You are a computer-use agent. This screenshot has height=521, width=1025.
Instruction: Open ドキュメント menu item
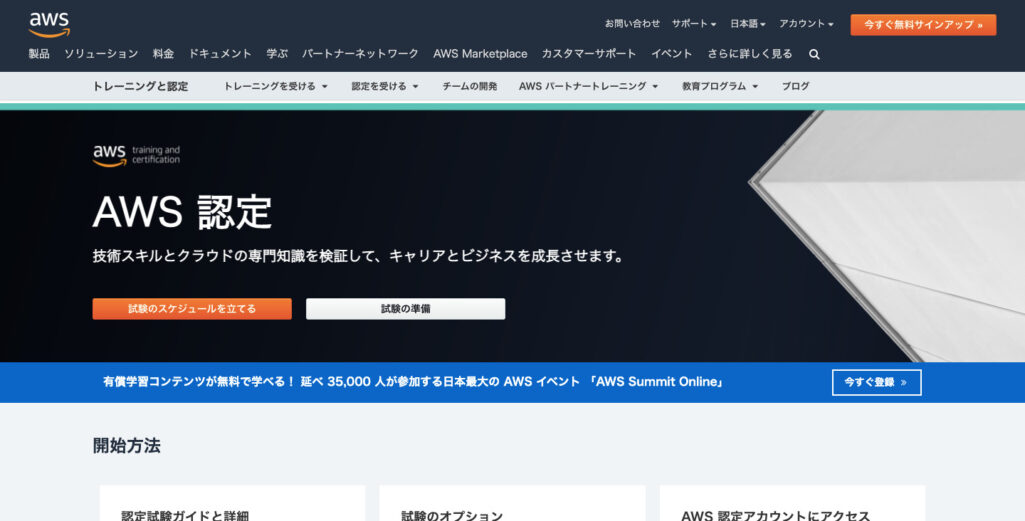[220, 54]
